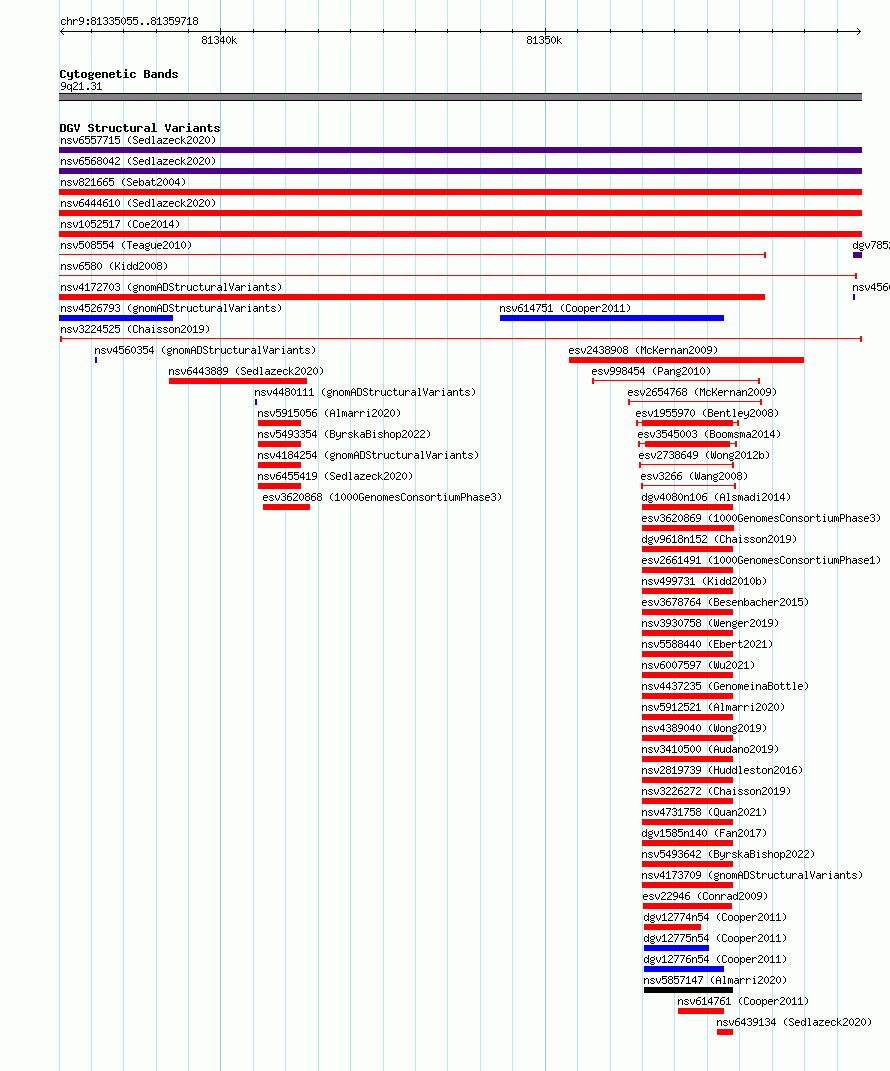890x1071 pixels.
Task: Click the gray 9q21.31 cytogenetic band bar
Action: point(460,97)
